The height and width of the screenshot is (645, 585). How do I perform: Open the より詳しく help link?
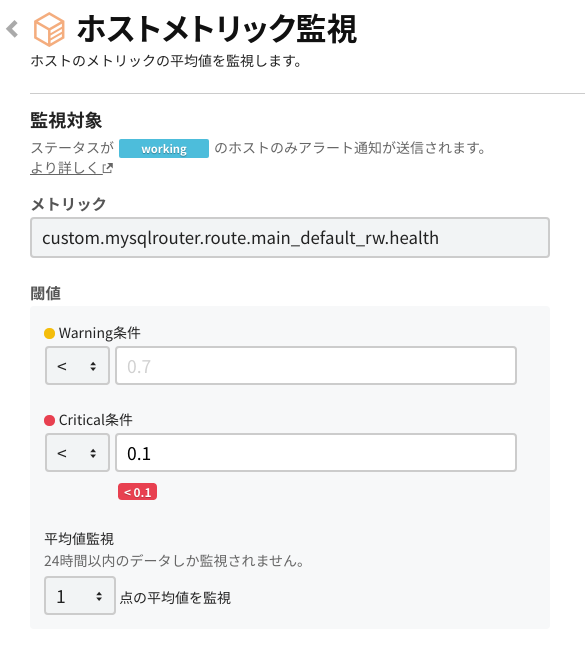[66, 168]
